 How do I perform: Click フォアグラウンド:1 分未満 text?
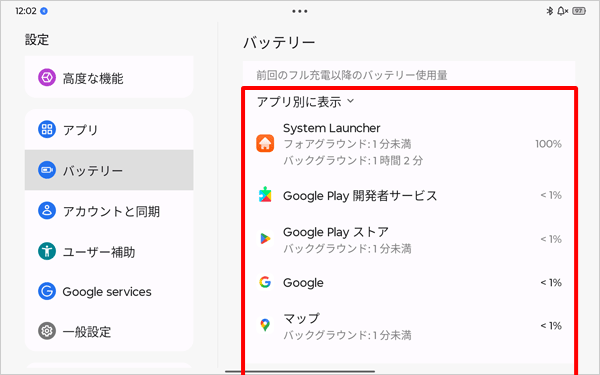coord(347,144)
